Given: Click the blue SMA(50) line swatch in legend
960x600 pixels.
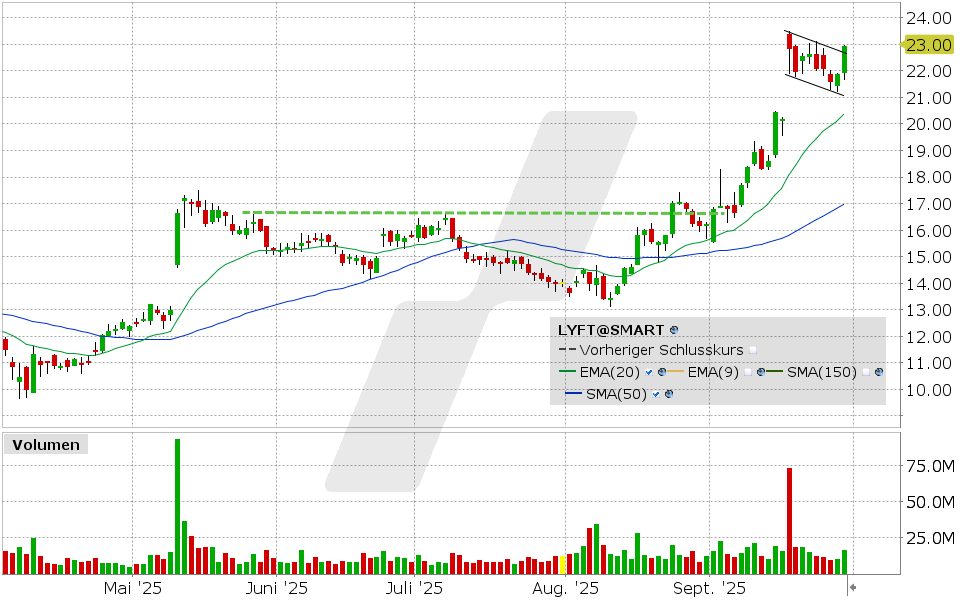Looking at the screenshot, I should [572, 395].
